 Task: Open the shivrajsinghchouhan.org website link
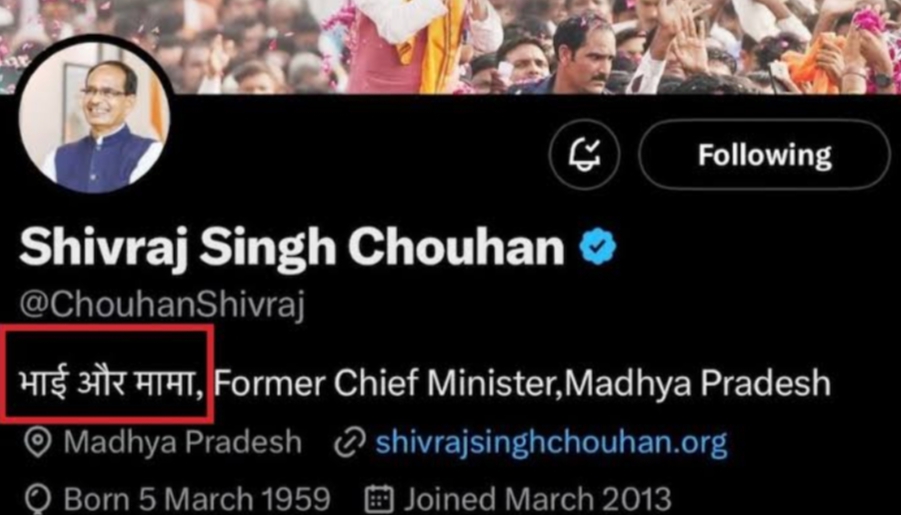click(551, 442)
